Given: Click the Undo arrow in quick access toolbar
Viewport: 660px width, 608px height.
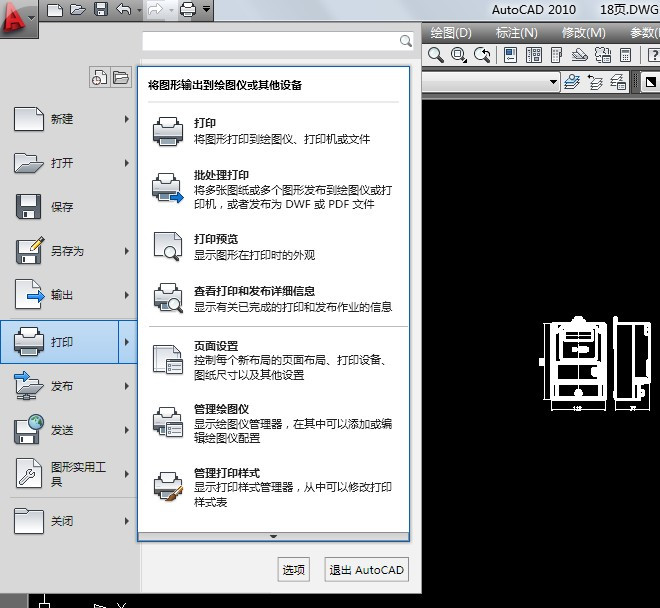Looking at the screenshot, I should [x=123, y=9].
